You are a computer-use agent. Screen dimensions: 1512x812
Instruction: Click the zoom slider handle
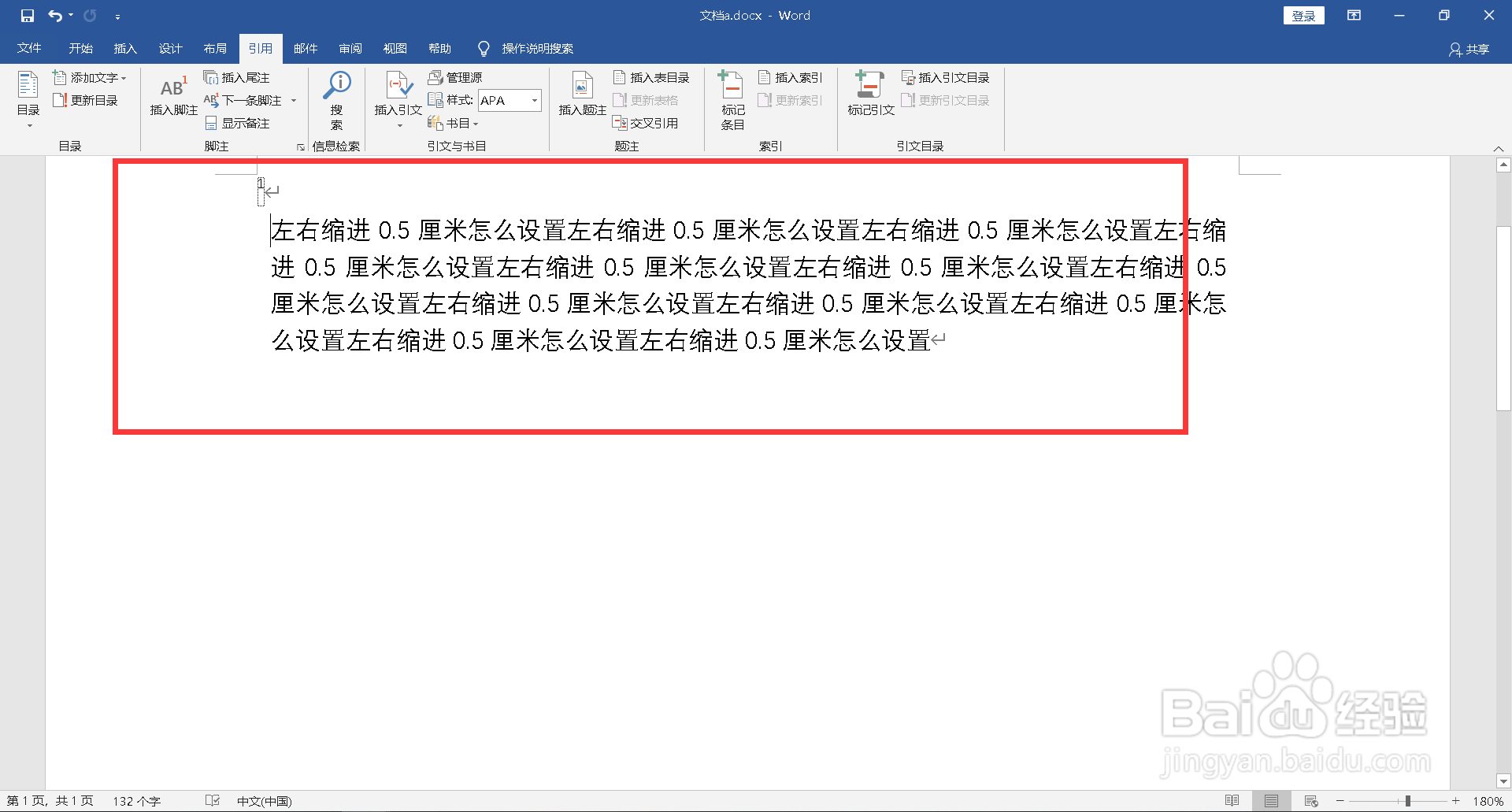tap(1408, 801)
